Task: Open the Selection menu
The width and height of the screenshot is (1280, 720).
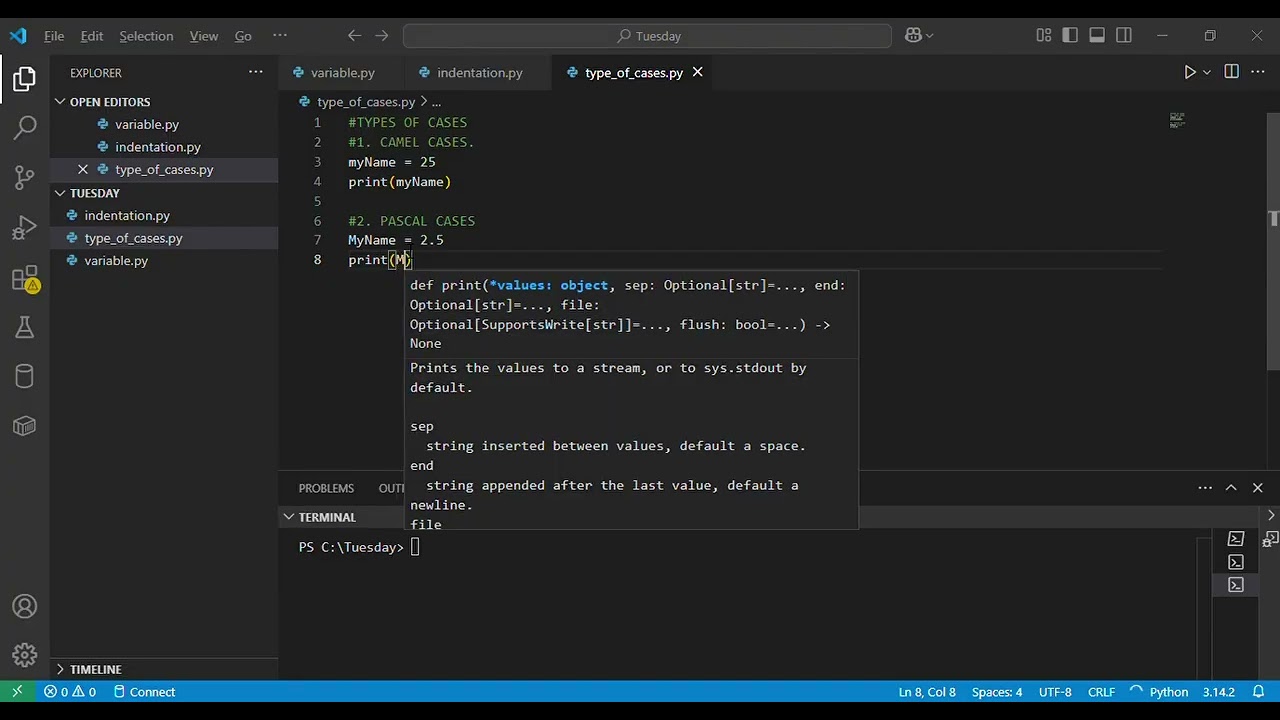Action: click(x=146, y=35)
